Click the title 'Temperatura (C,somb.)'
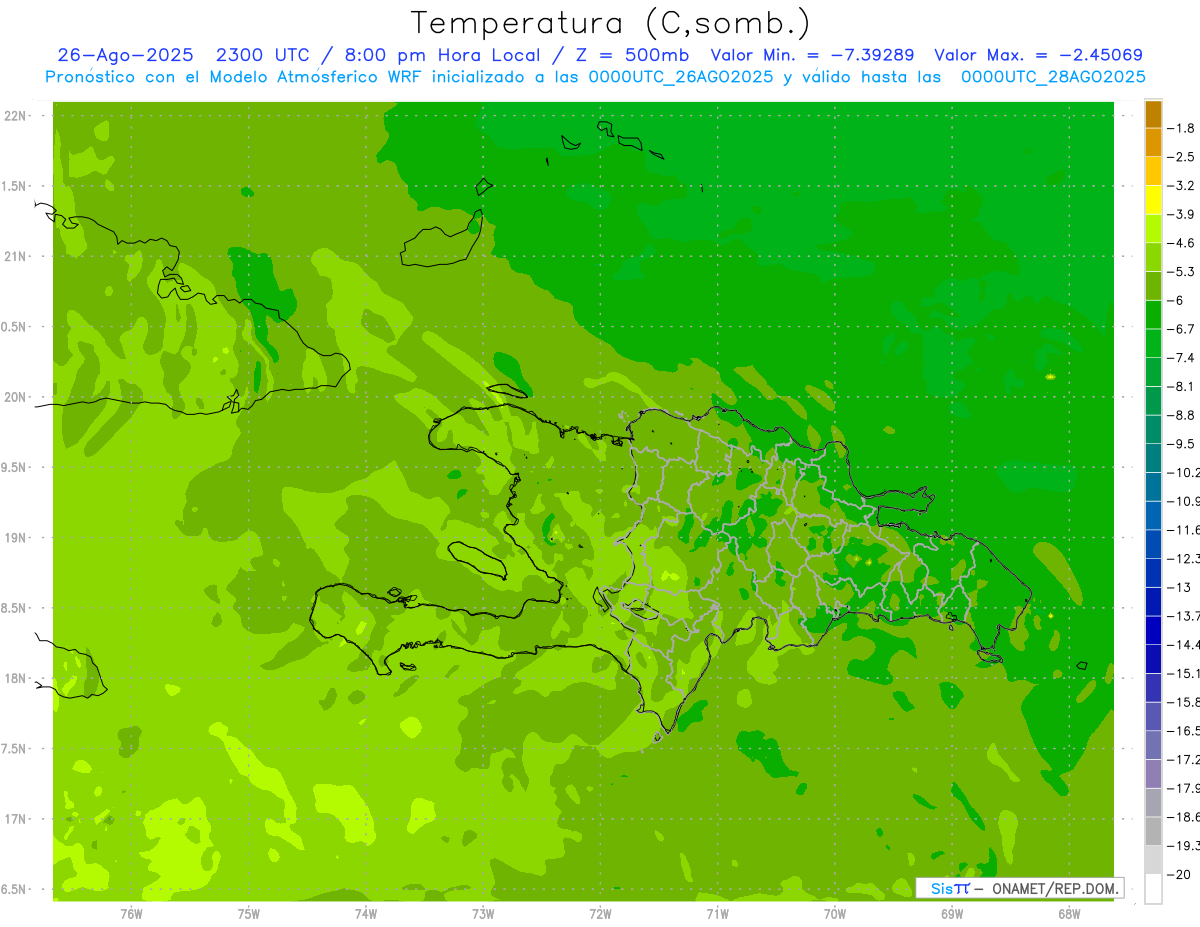The width and height of the screenshot is (1200, 927). click(x=610, y=23)
